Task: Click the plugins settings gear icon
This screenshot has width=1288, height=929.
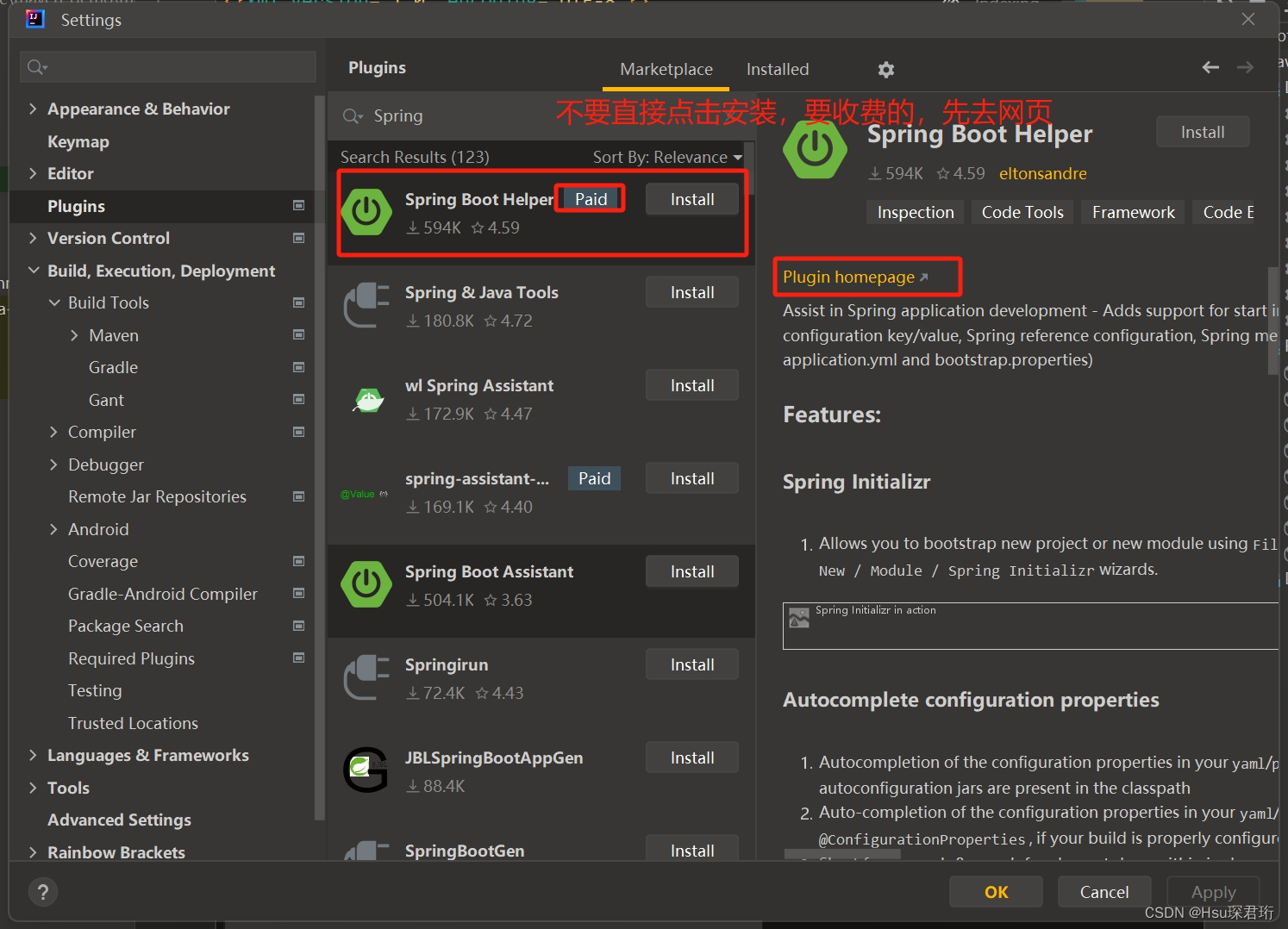Action: (886, 70)
